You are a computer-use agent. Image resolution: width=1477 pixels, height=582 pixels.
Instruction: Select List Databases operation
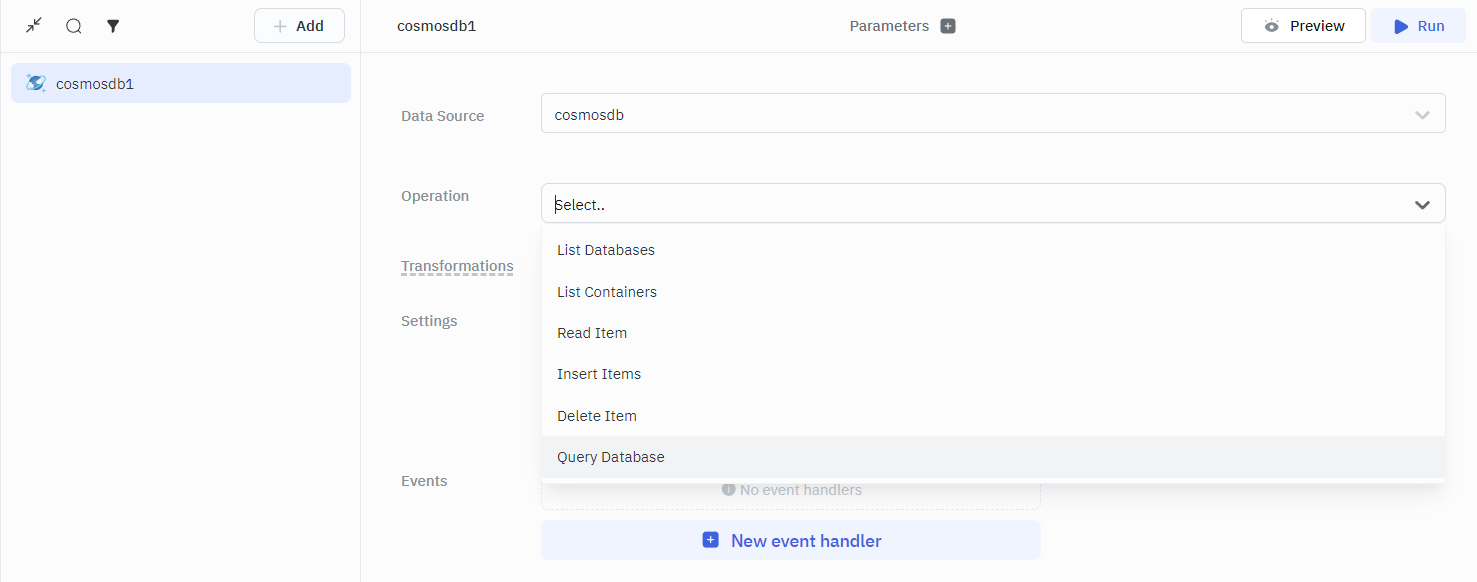click(x=606, y=250)
